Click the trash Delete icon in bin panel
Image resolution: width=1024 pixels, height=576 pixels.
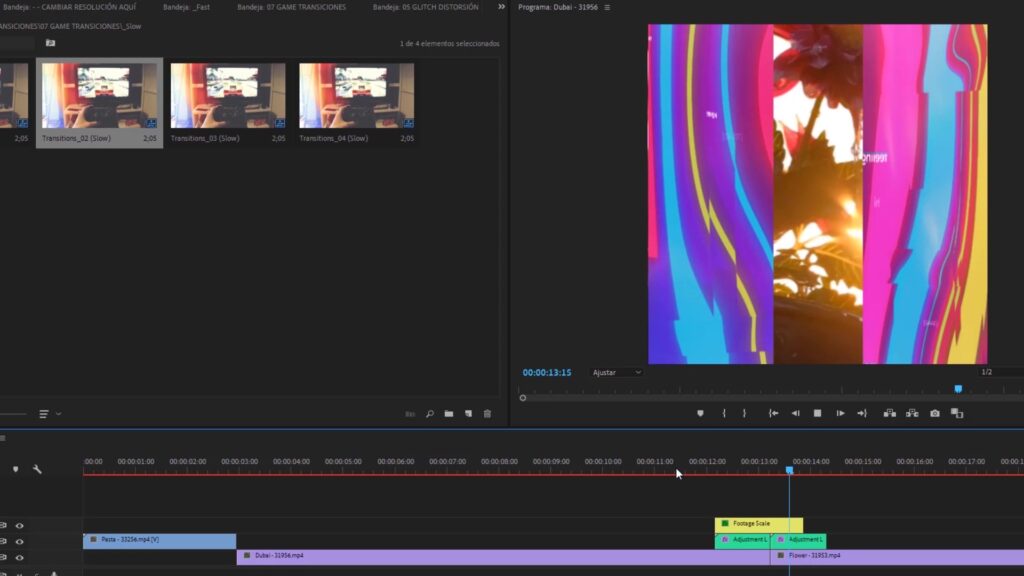487,414
